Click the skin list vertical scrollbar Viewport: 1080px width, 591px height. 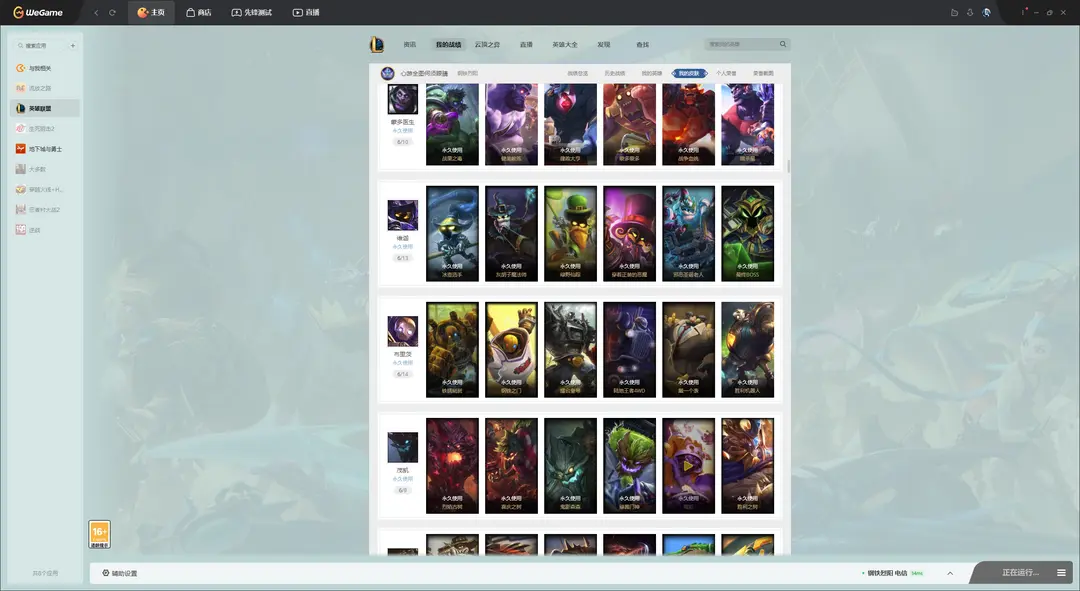[x=788, y=166]
